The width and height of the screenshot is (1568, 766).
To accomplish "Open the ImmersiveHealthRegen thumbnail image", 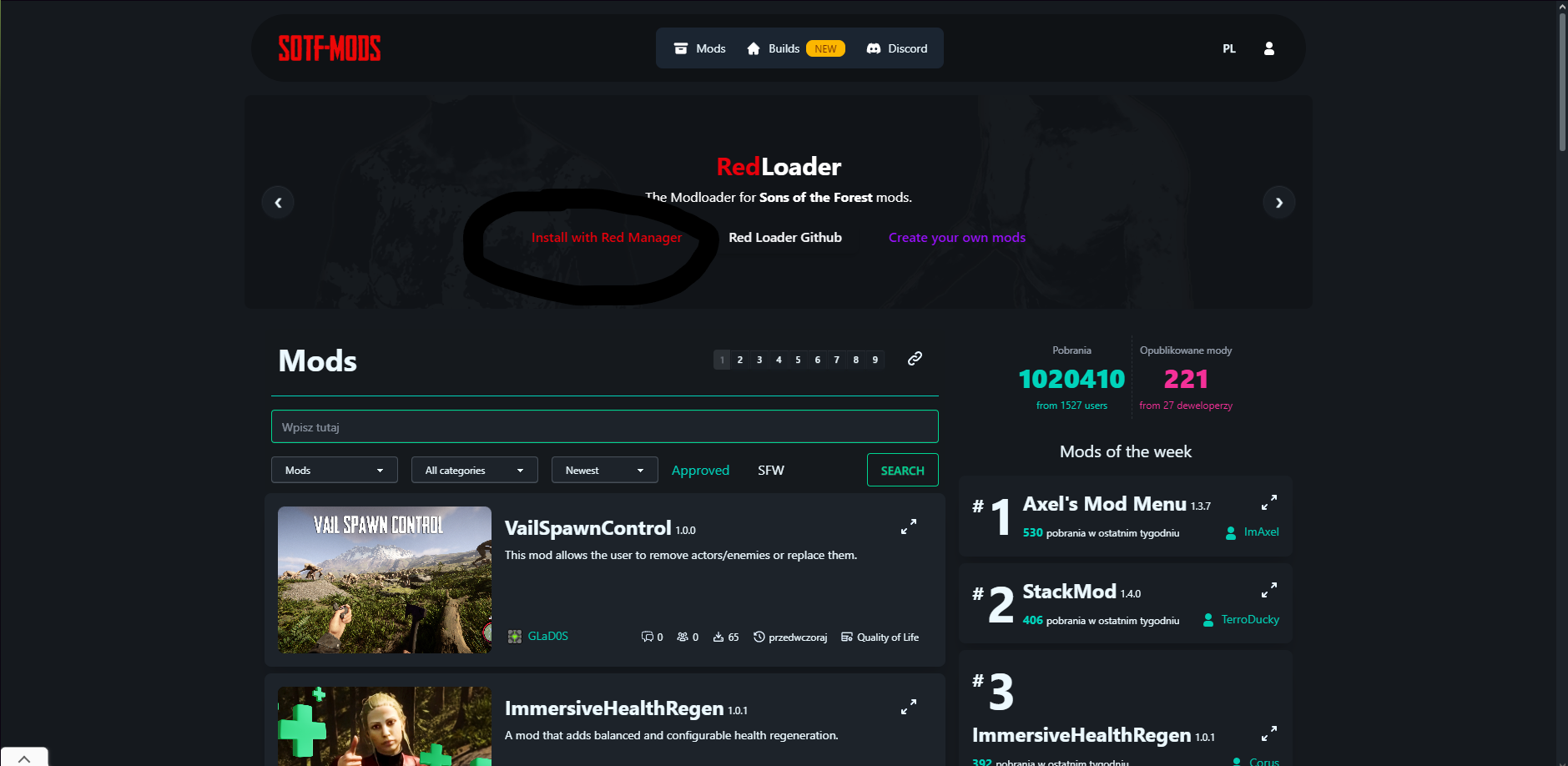I will point(385,726).
